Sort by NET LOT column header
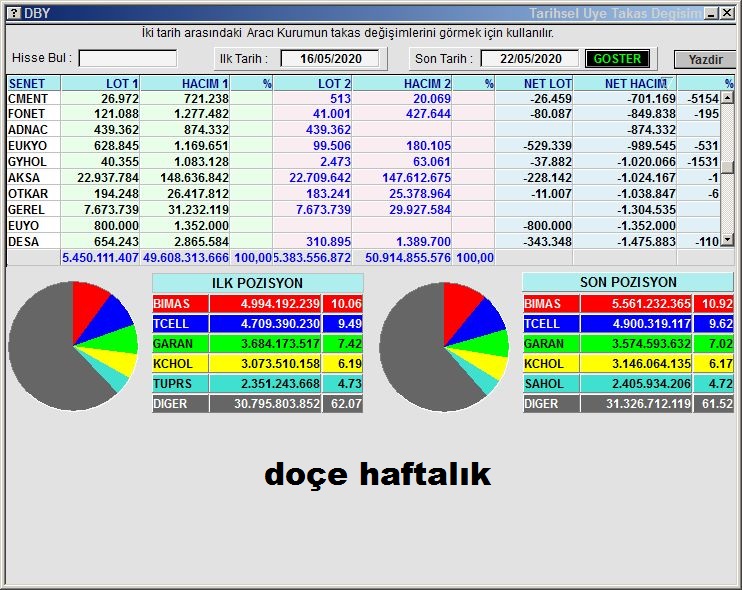Image resolution: width=742 pixels, height=590 pixels. point(534,83)
